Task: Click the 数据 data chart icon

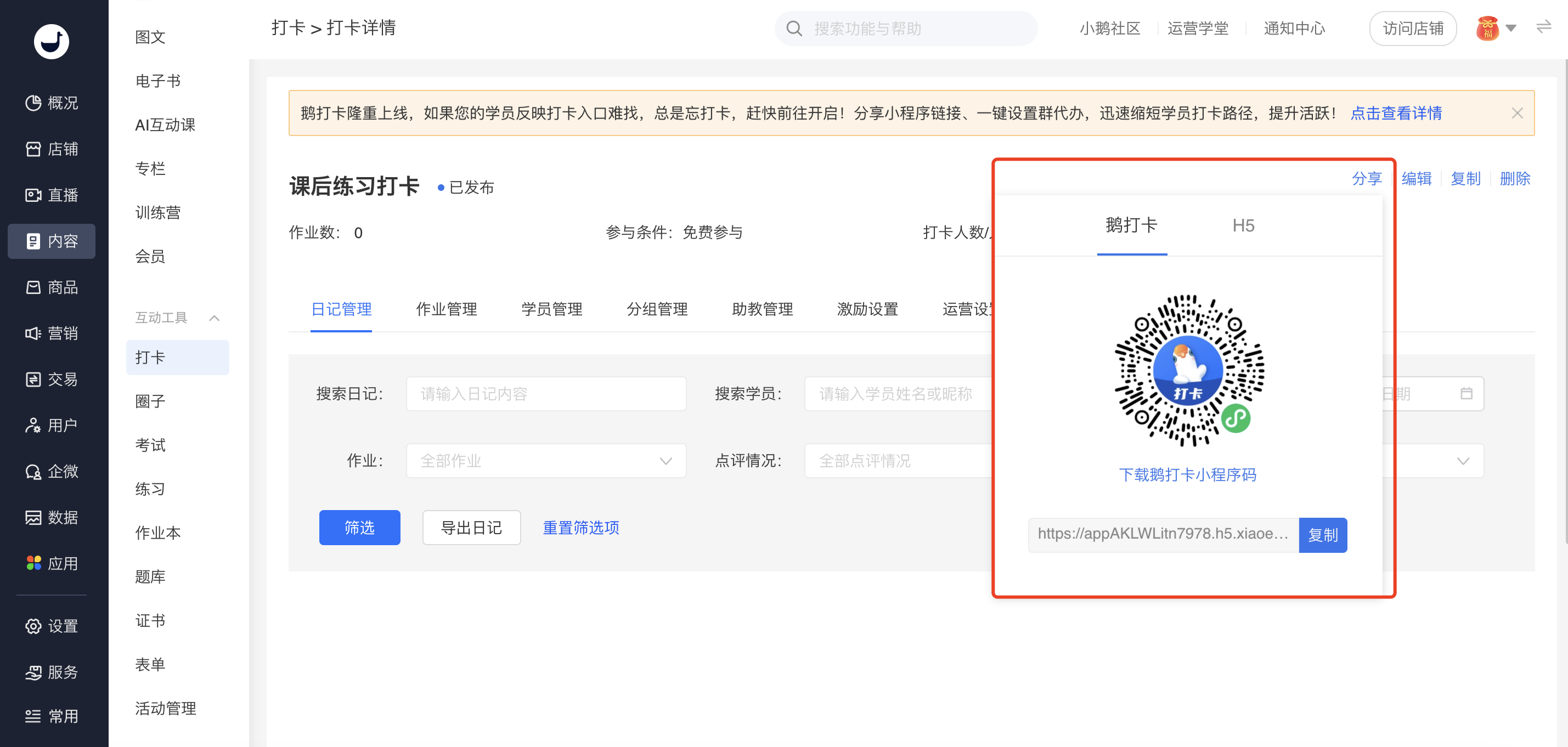Action: pos(33,518)
